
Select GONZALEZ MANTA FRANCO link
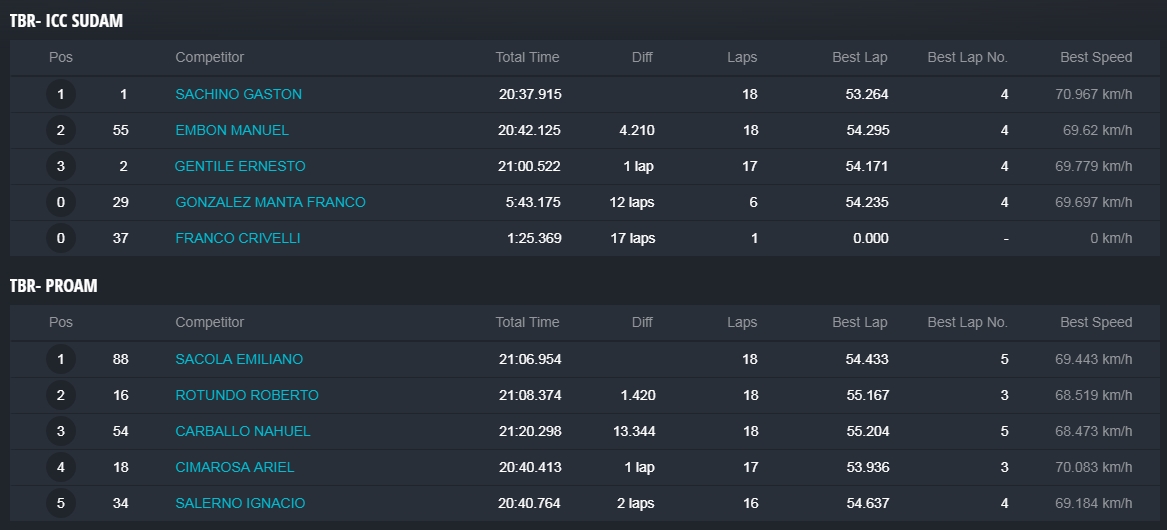270,202
